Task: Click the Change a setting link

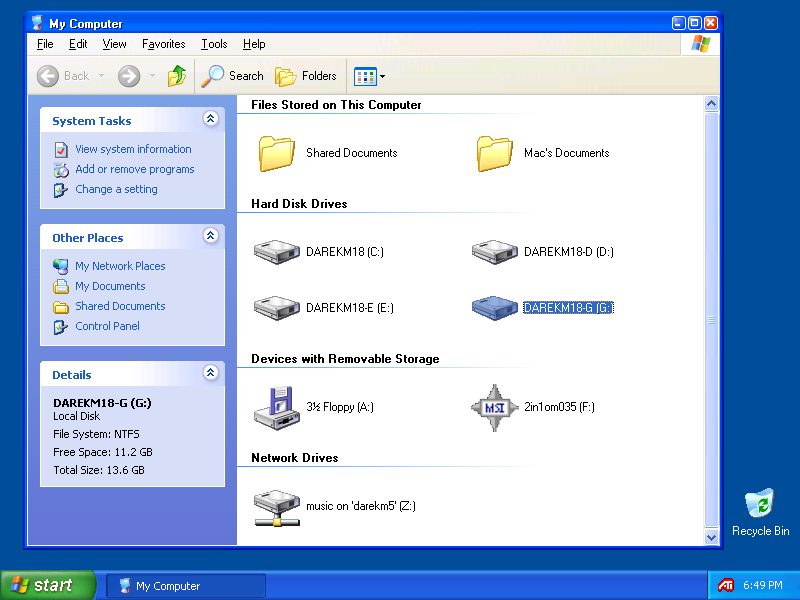Action: 116,189
